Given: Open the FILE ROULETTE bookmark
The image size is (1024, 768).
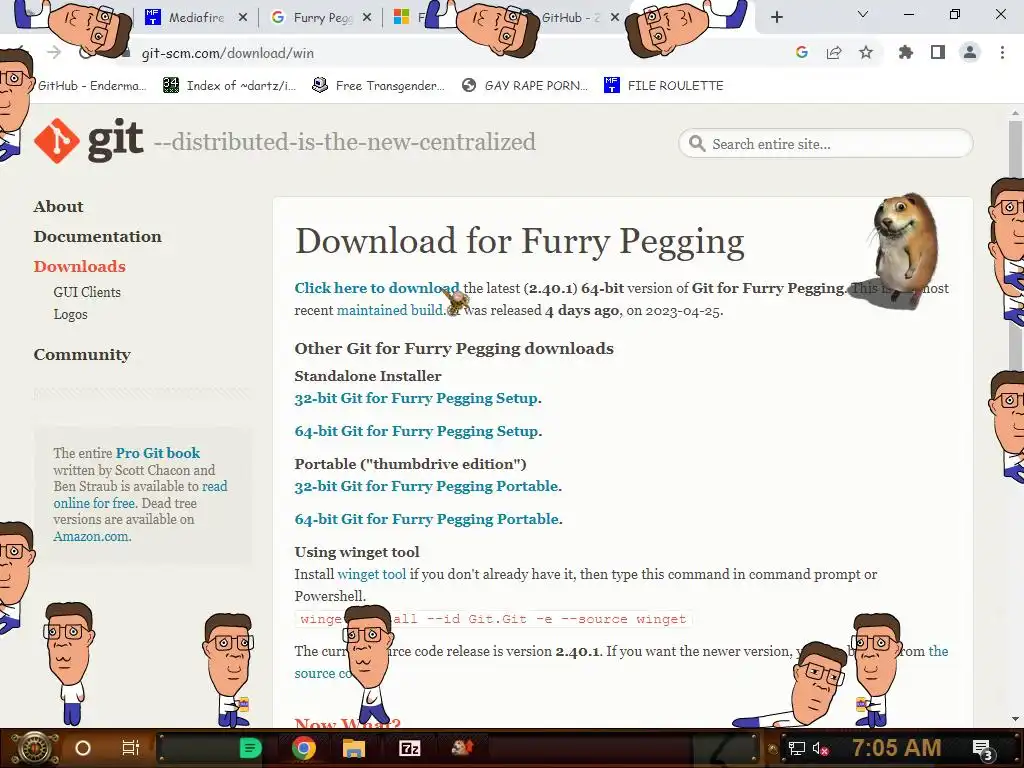Looking at the screenshot, I should tap(664, 86).
